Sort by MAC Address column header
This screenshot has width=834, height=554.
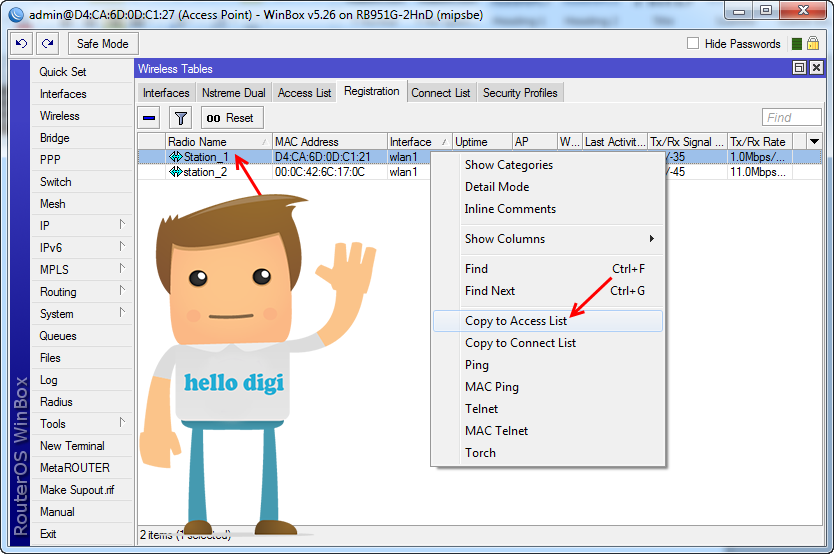pos(329,141)
